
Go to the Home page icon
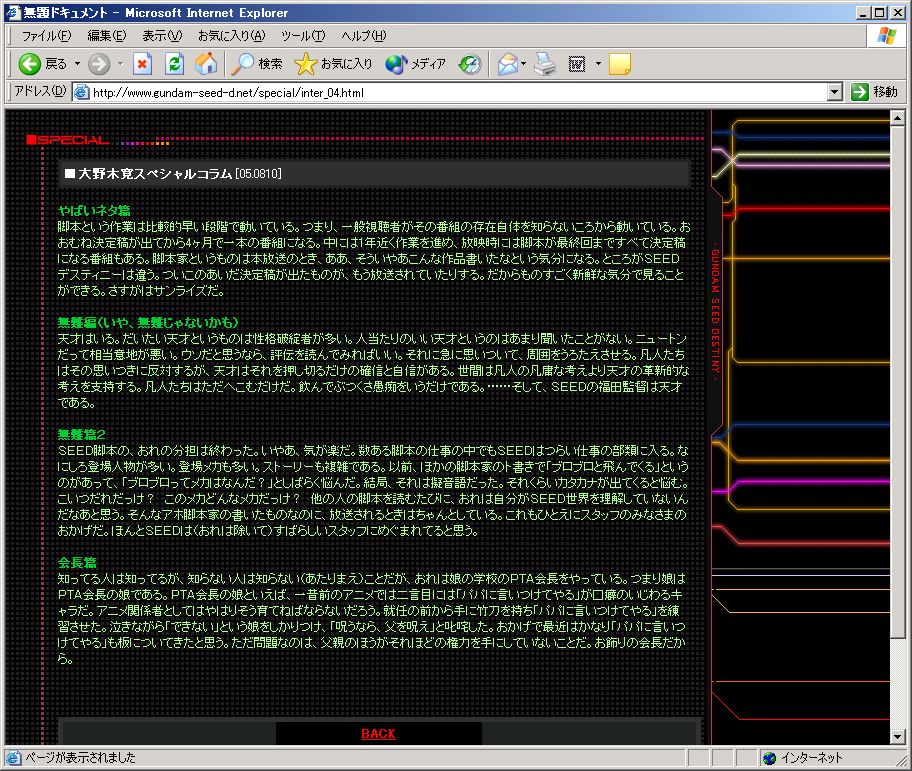(206, 64)
